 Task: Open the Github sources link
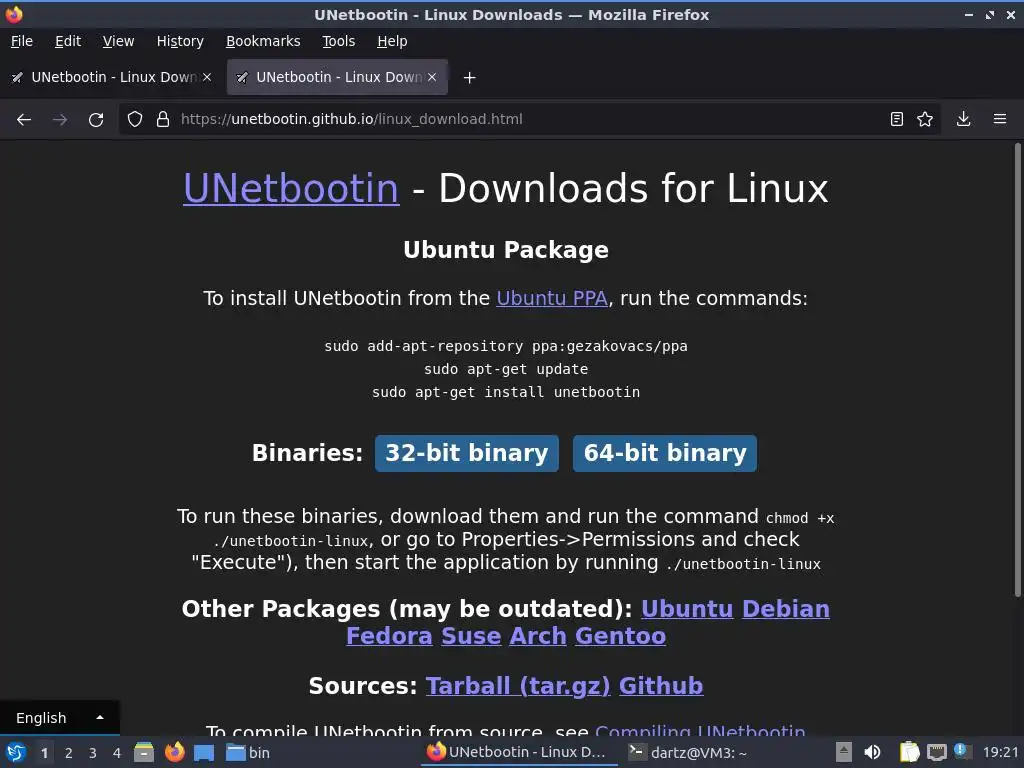coord(661,686)
